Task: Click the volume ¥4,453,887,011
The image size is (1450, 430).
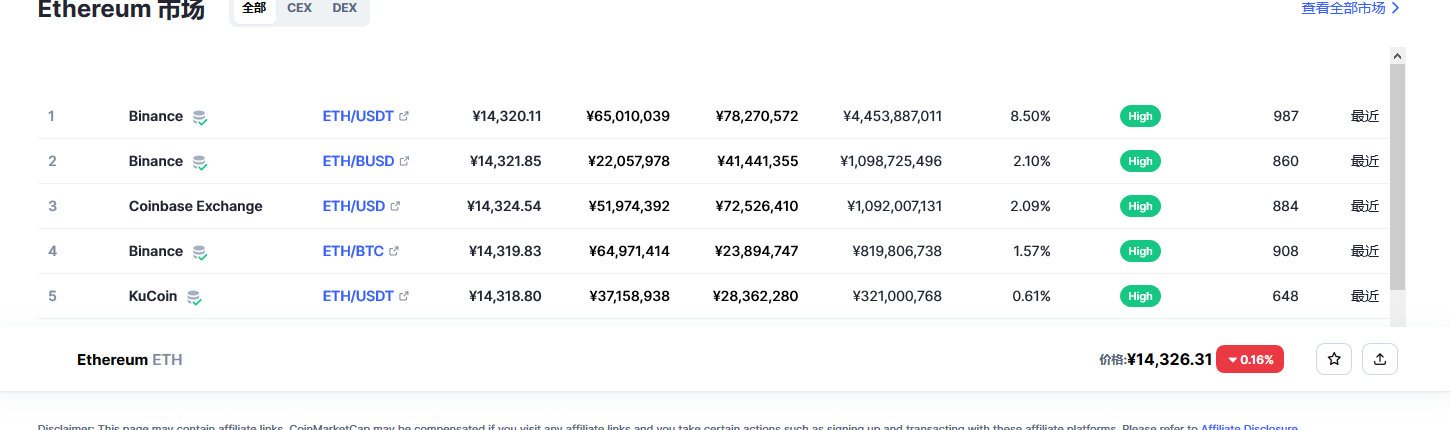Action: (892, 116)
